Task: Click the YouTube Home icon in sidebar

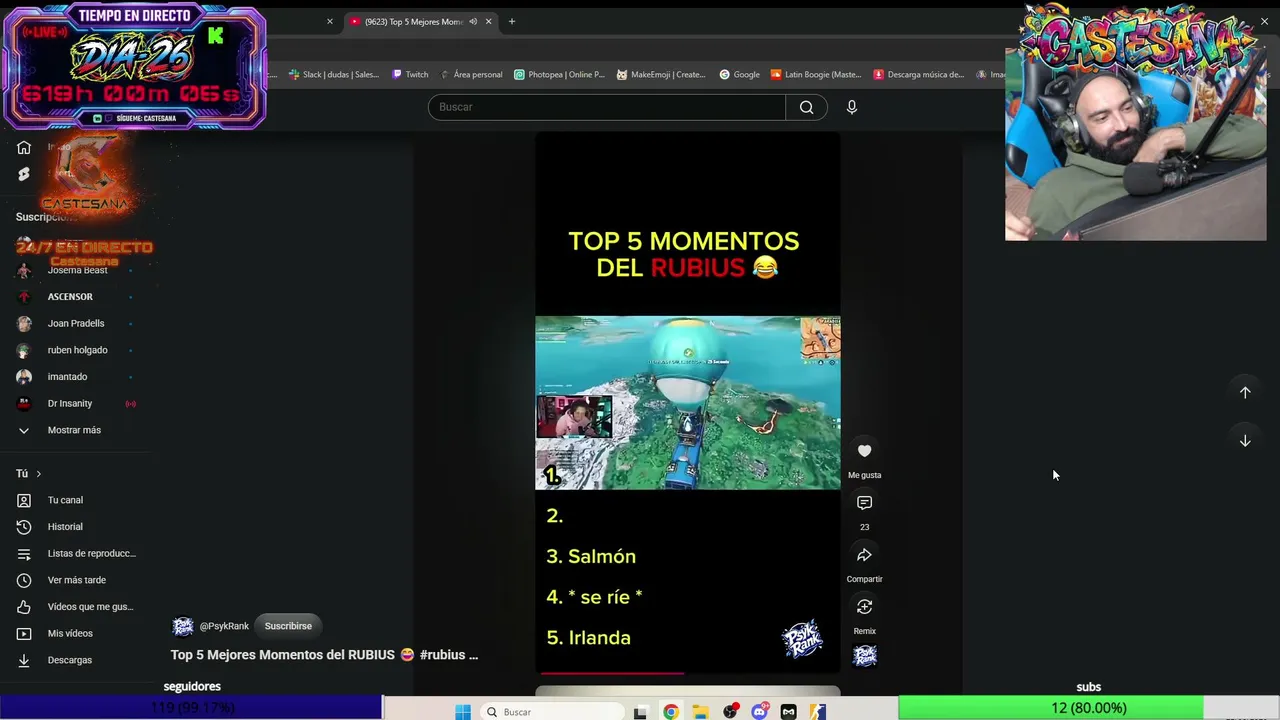Action: (24, 148)
